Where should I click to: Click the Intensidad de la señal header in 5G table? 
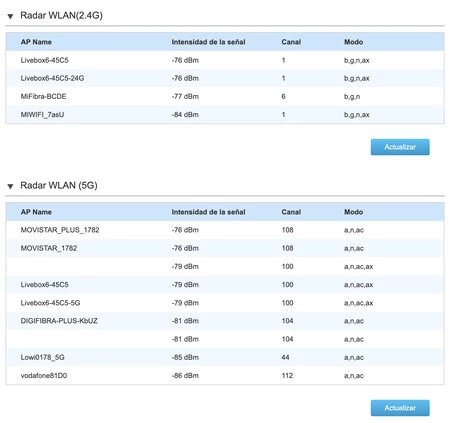click(x=208, y=212)
